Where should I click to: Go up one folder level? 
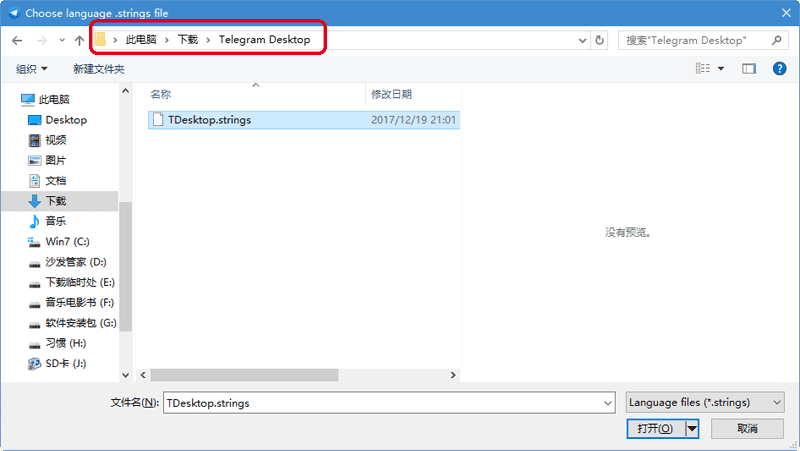[x=79, y=40]
